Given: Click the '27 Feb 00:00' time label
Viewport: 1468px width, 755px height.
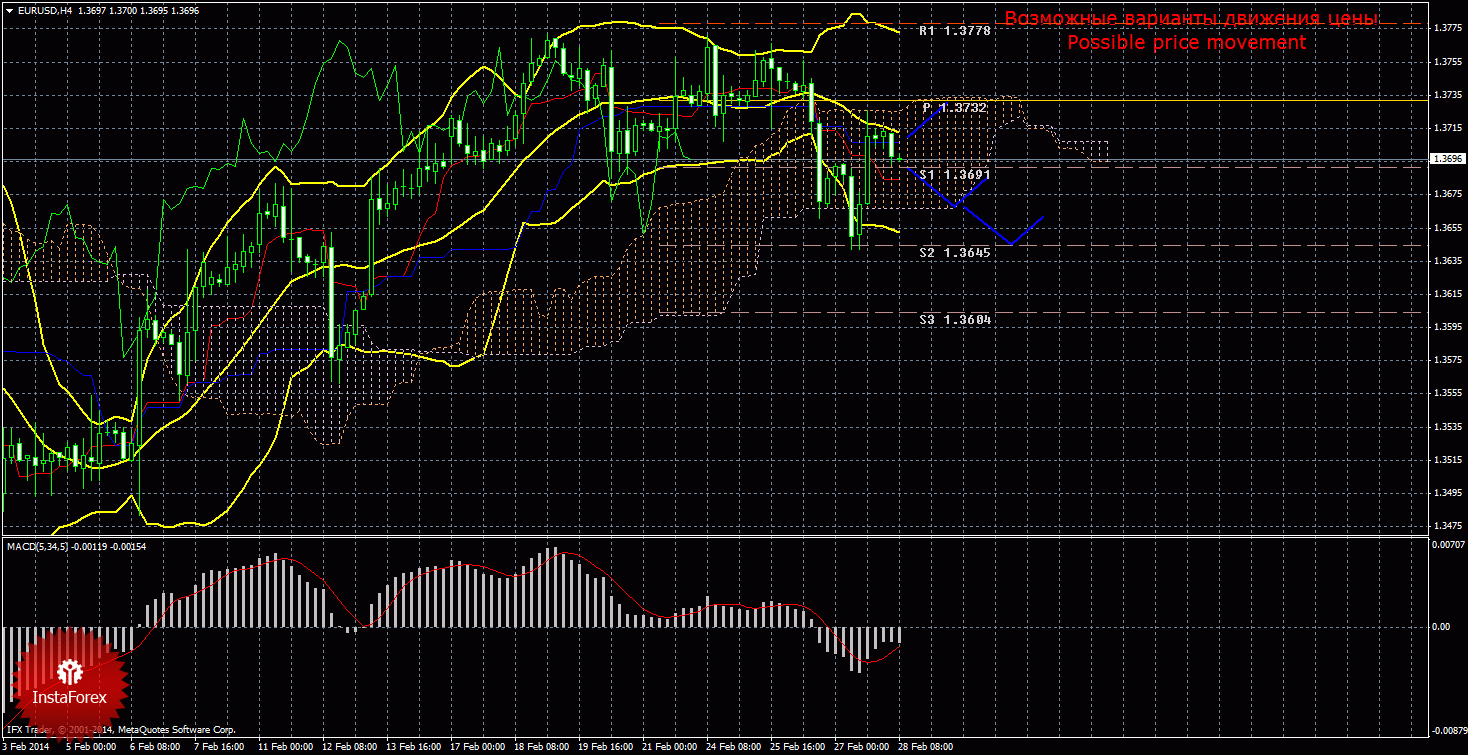Looking at the screenshot, I should coord(861,747).
